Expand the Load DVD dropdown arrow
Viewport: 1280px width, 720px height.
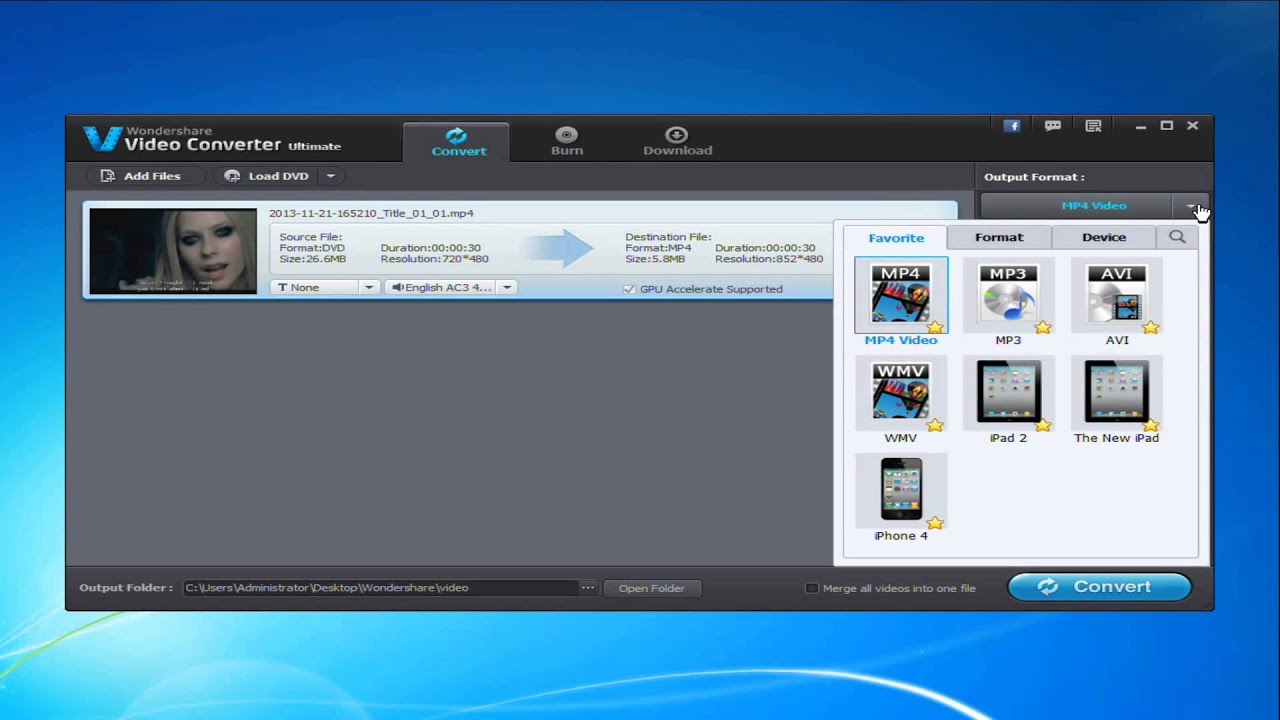[331, 176]
